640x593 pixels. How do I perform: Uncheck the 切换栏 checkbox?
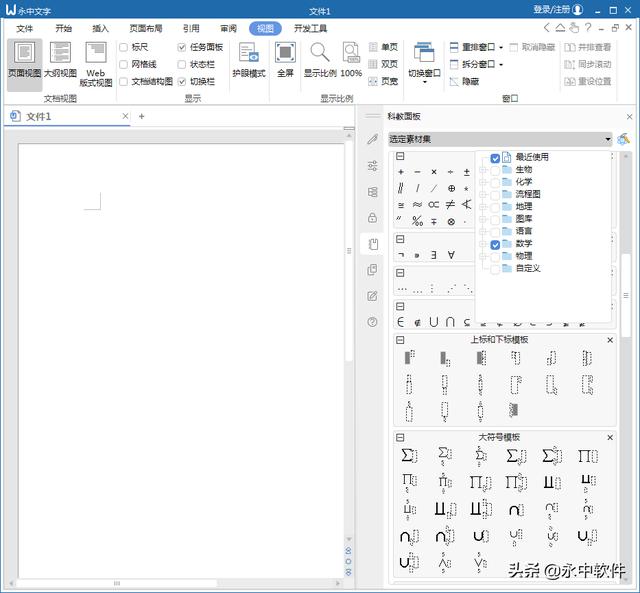182,82
